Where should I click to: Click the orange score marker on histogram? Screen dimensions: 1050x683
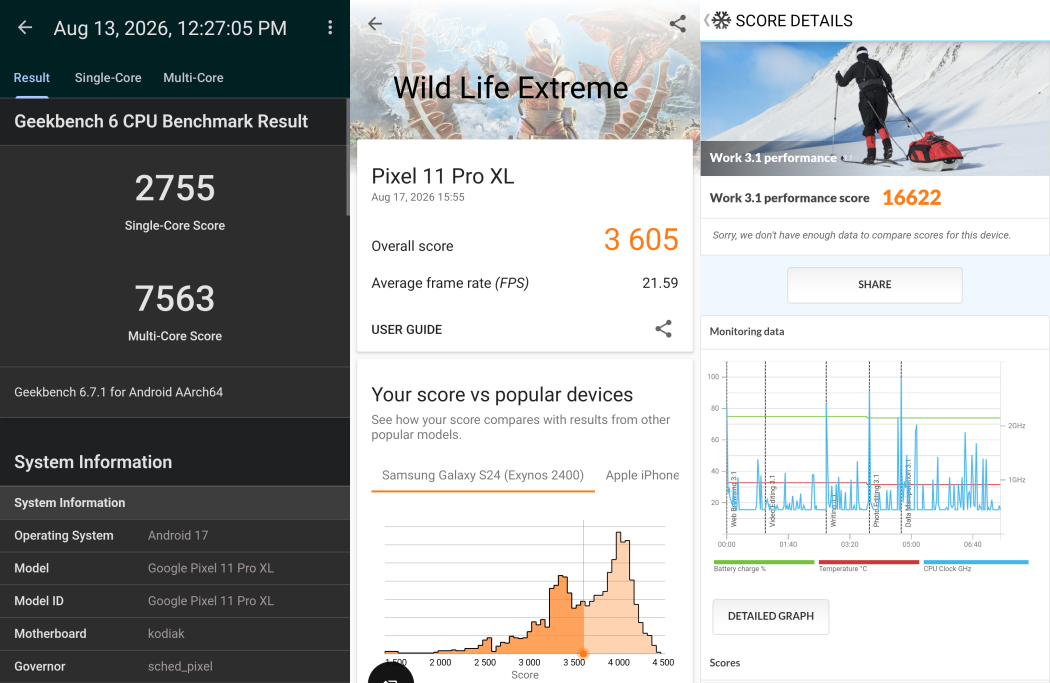point(583,653)
